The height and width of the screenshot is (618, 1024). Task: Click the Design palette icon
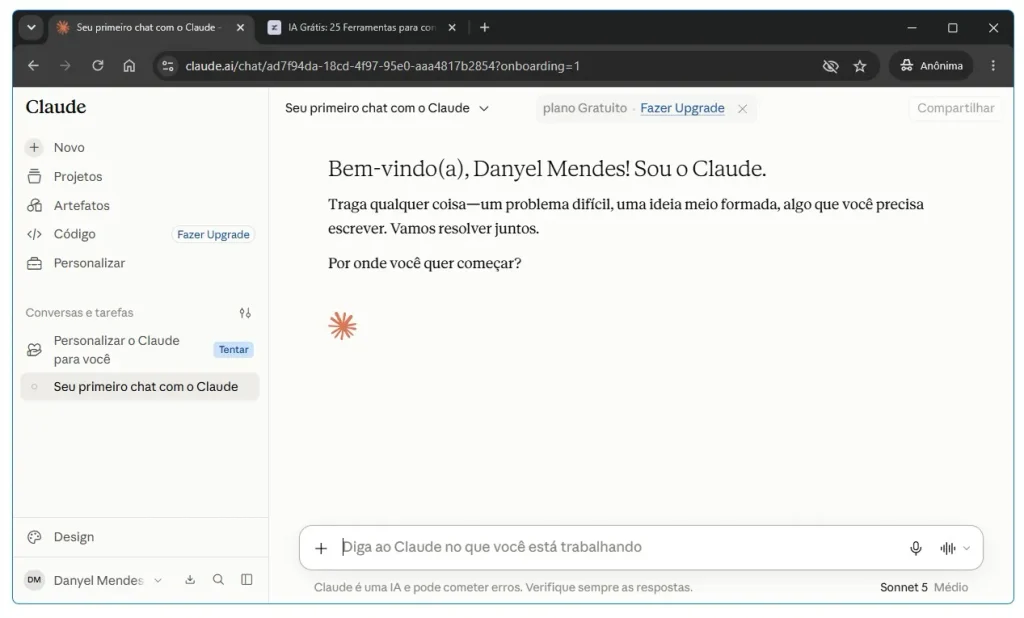coord(34,537)
